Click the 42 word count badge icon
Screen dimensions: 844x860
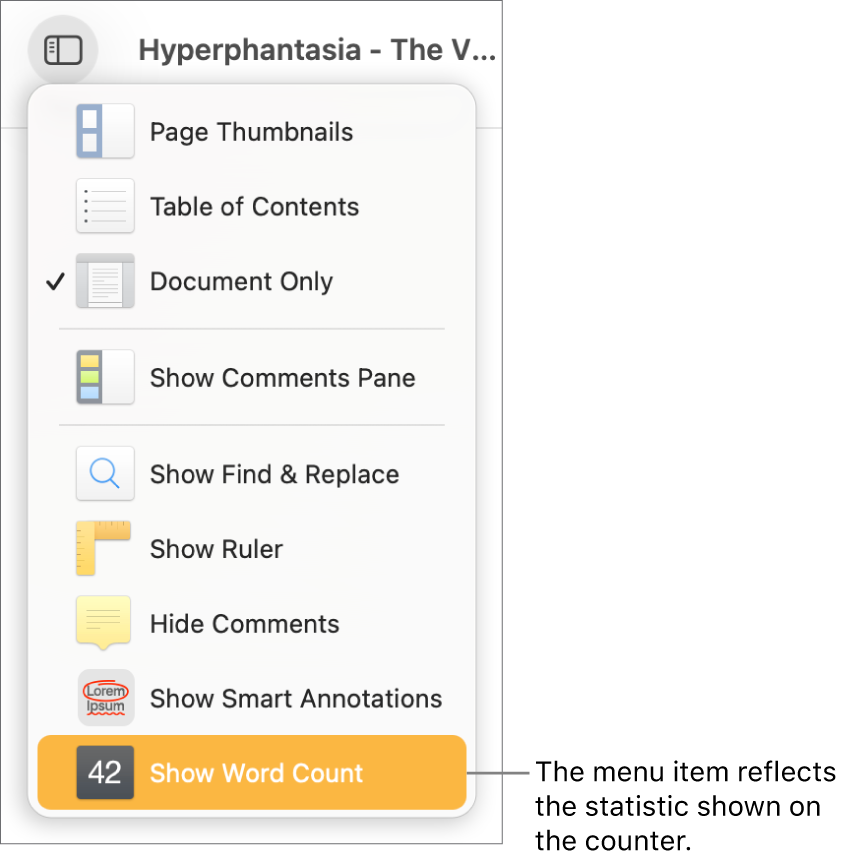(104, 772)
